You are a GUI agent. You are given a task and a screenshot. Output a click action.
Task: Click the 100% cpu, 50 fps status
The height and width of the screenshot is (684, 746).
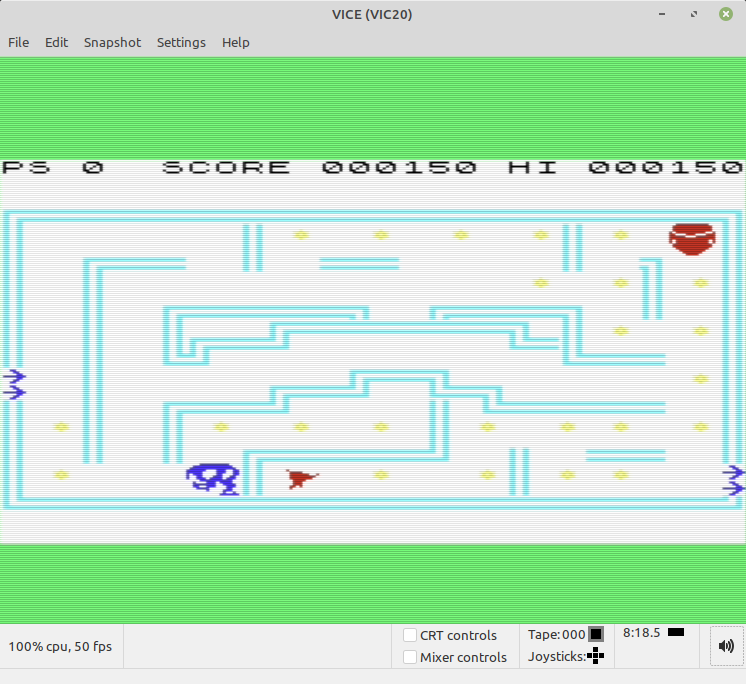60,646
